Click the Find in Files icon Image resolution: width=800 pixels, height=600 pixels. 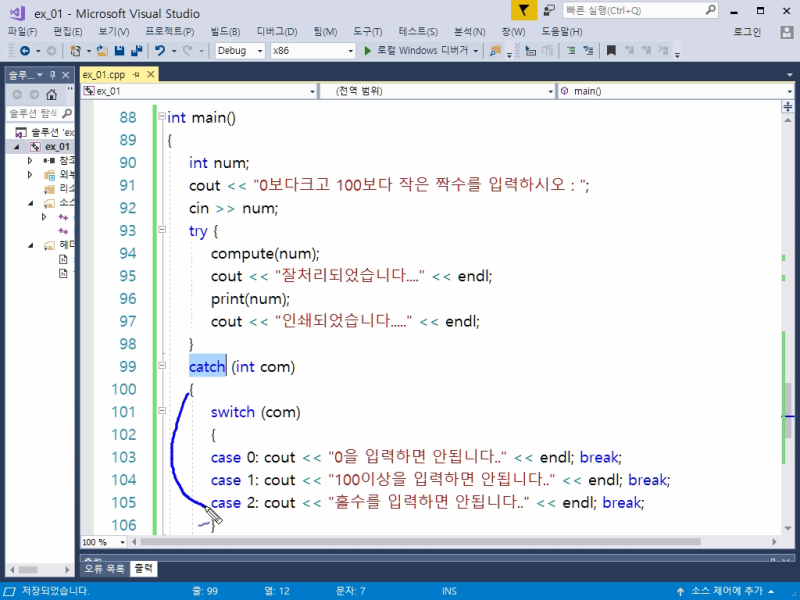pos(495,51)
